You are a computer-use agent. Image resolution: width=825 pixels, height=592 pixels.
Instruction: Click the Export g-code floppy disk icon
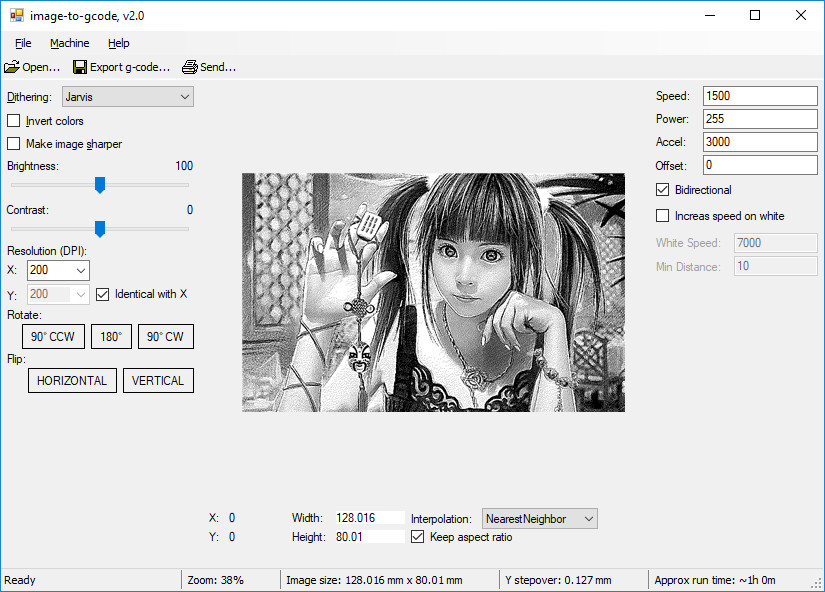click(x=80, y=67)
